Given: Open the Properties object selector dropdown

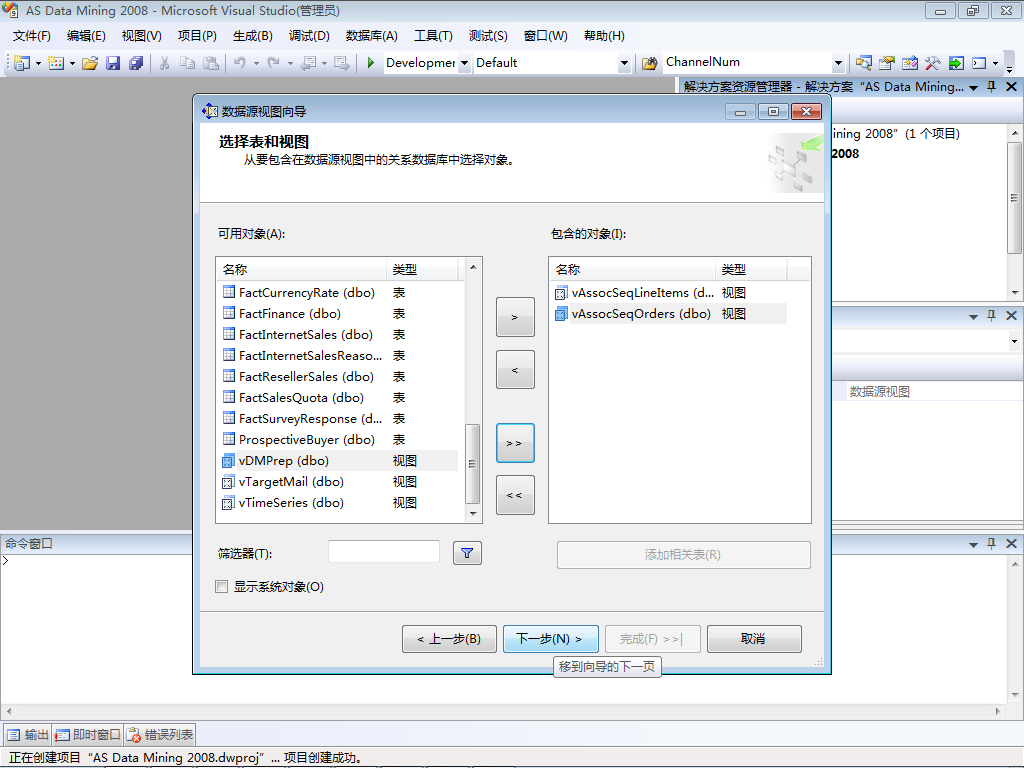Looking at the screenshot, I should pos(1014,341).
